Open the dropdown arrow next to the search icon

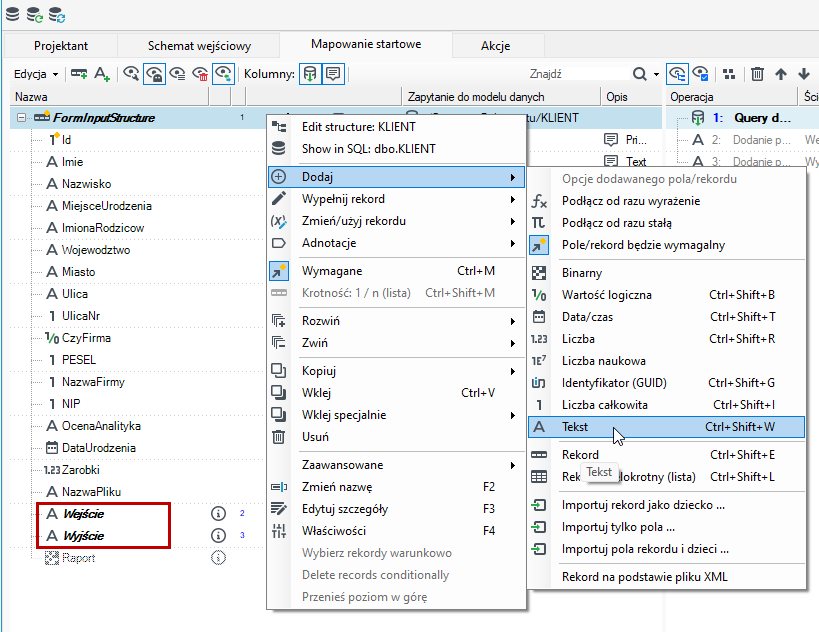[x=657, y=74]
